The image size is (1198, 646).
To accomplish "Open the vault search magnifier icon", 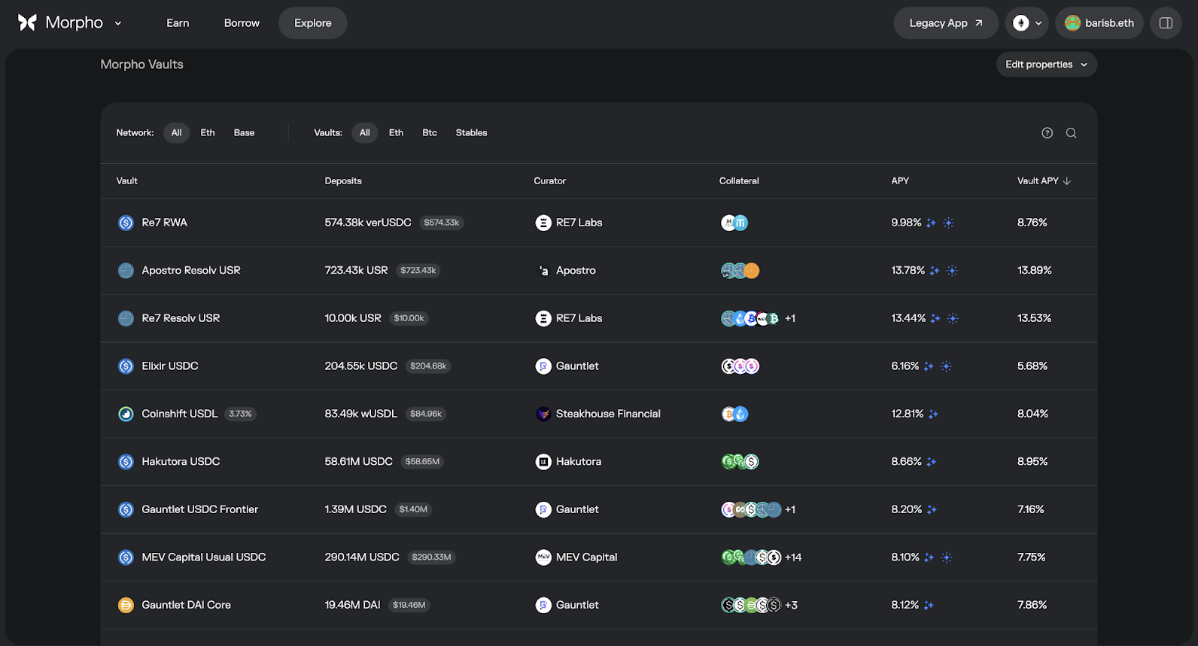I will click(x=1071, y=133).
